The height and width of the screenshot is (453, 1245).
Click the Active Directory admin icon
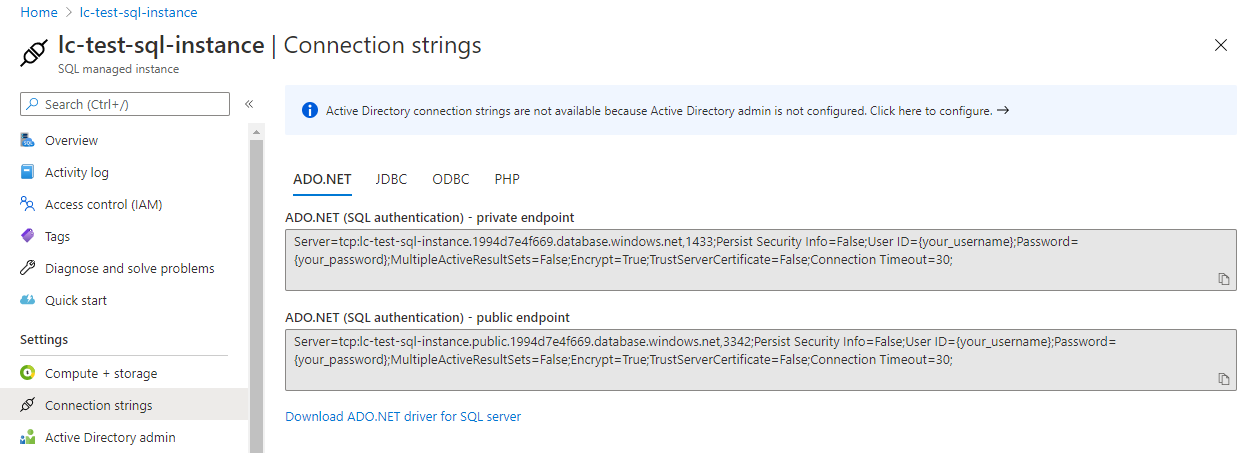[x=28, y=437]
